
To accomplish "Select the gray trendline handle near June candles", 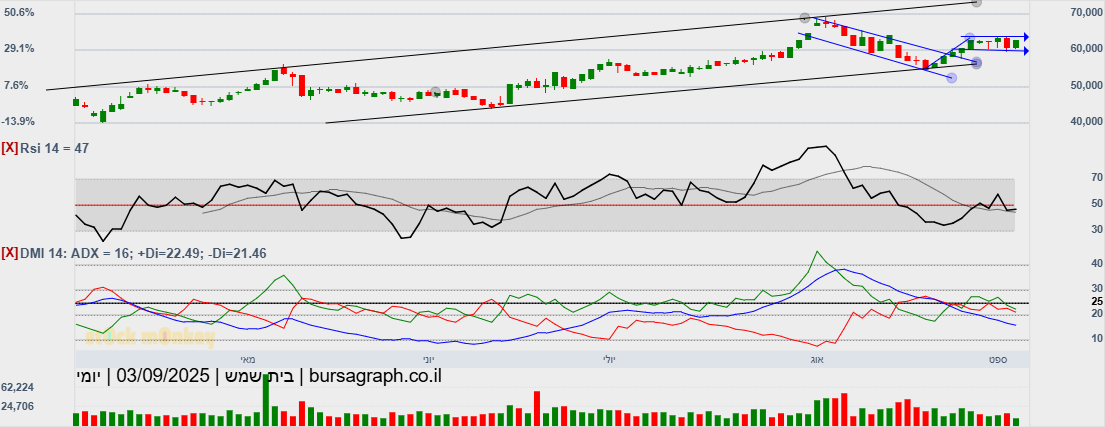I will coord(436,92).
